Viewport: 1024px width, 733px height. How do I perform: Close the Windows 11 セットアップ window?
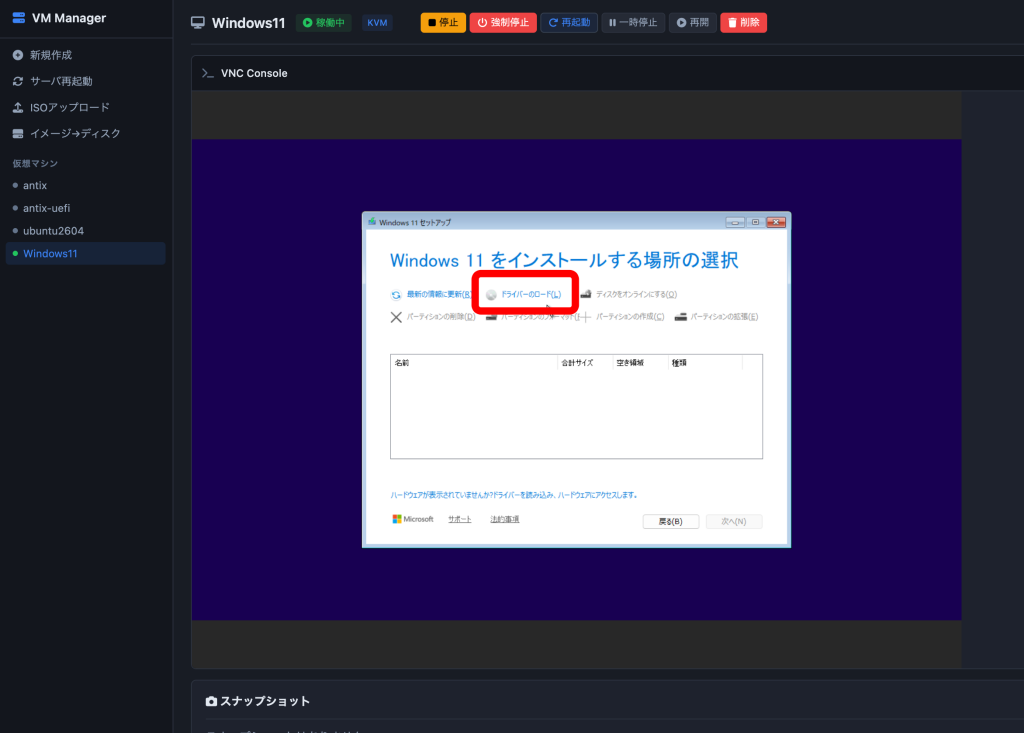776,222
